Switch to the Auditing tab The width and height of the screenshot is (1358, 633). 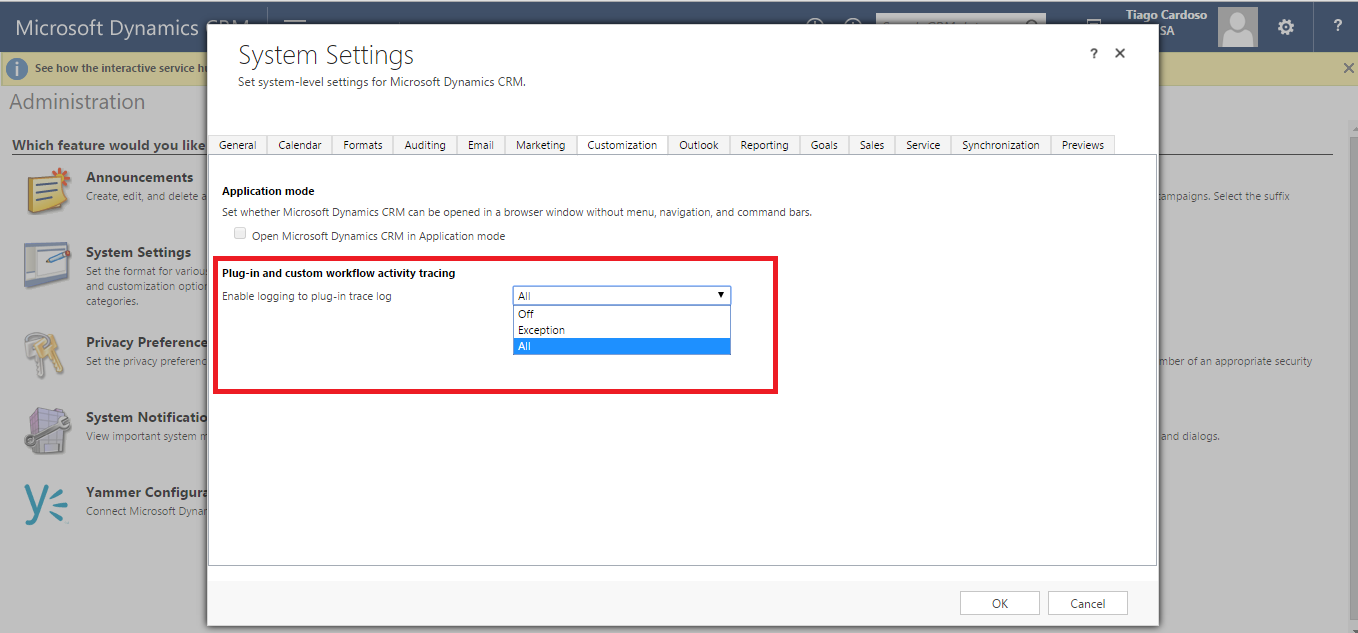pos(424,144)
